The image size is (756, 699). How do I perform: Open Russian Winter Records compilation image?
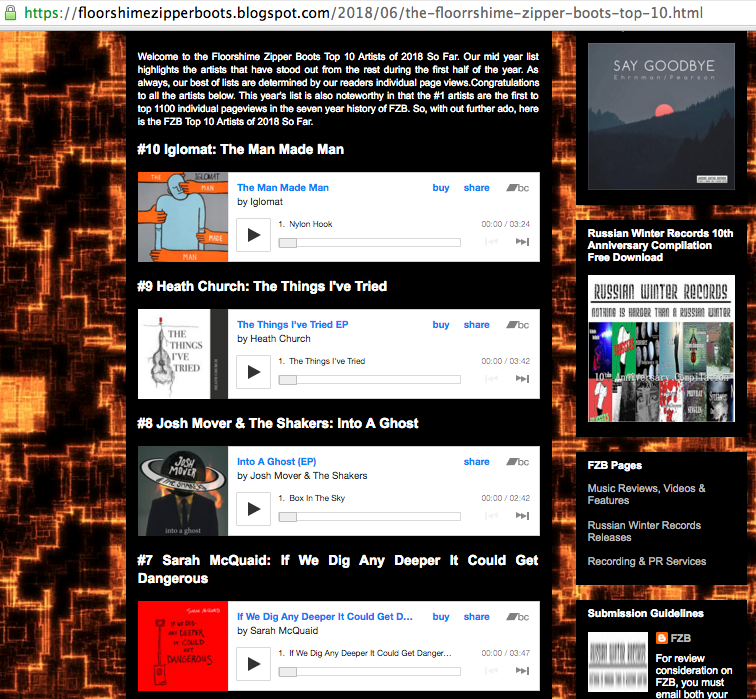pyautogui.click(x=661, y=349)
